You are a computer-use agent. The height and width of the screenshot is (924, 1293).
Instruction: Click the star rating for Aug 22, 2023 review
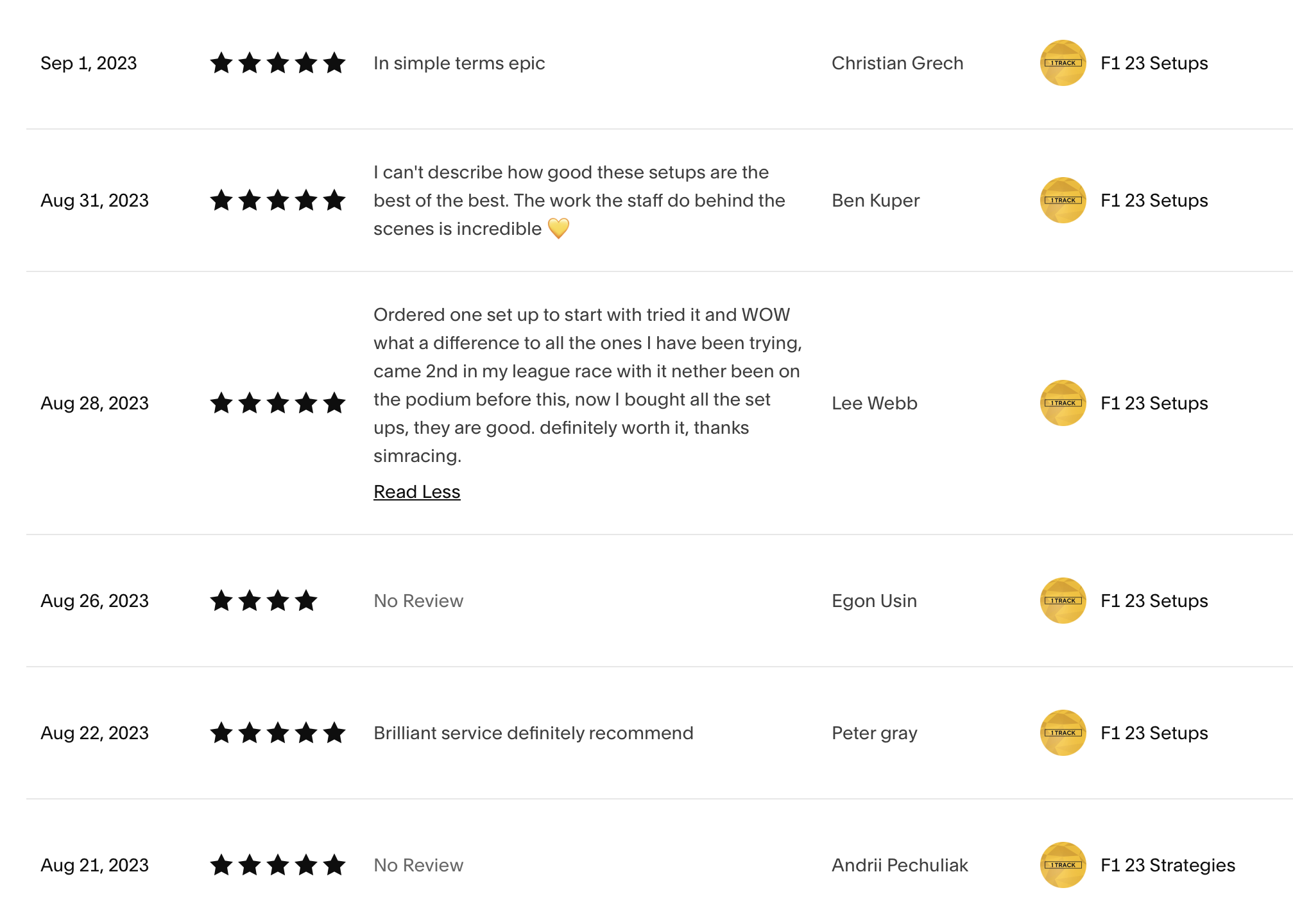click(x=278, y=733)
